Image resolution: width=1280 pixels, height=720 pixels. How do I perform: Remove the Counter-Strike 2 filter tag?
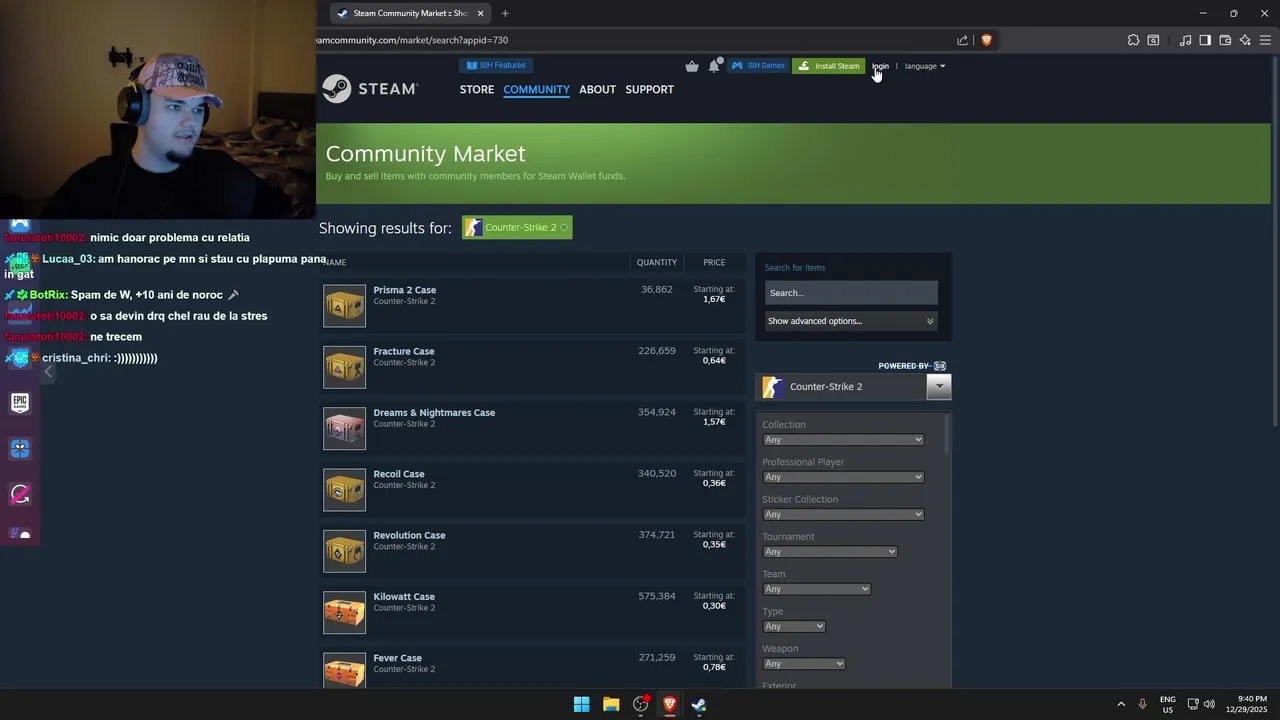tap(564, 227)
